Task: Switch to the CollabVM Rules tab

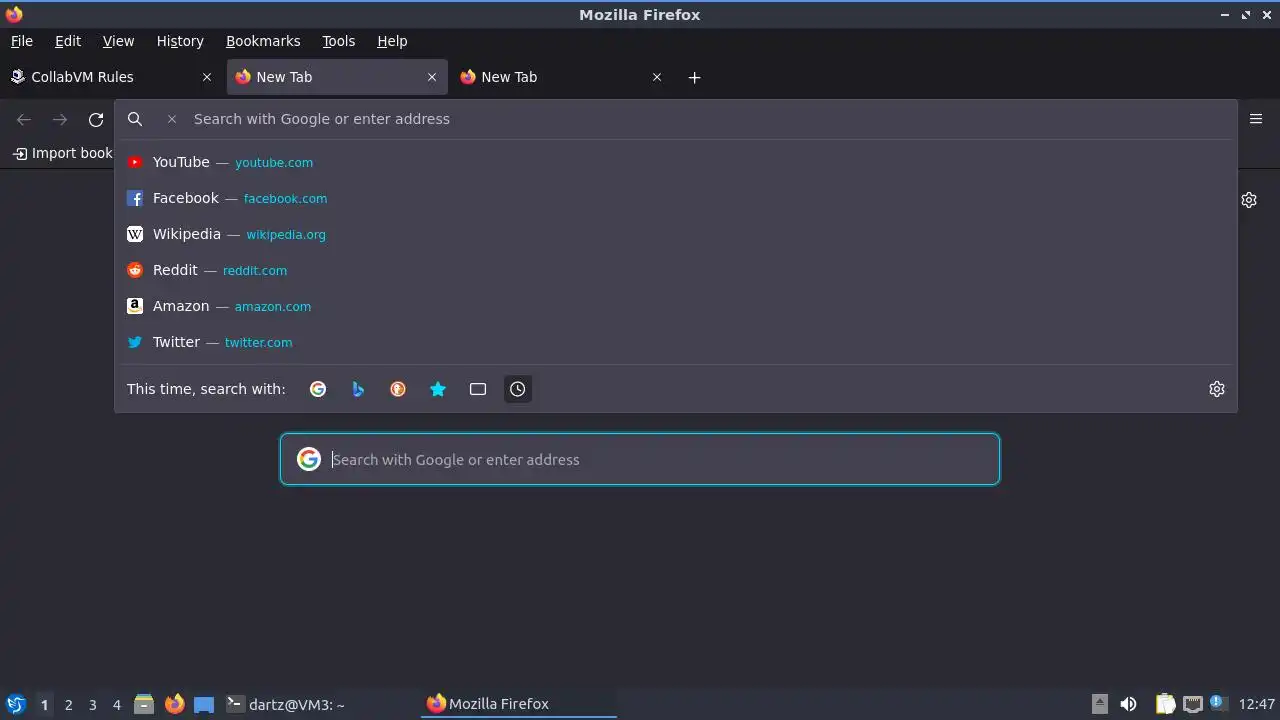Action: (x=111, y=77)
